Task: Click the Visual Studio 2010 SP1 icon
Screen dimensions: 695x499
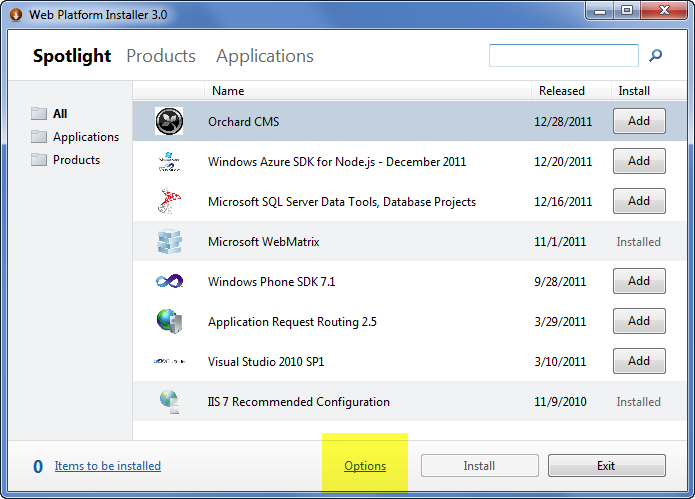Action: (169, 361)
